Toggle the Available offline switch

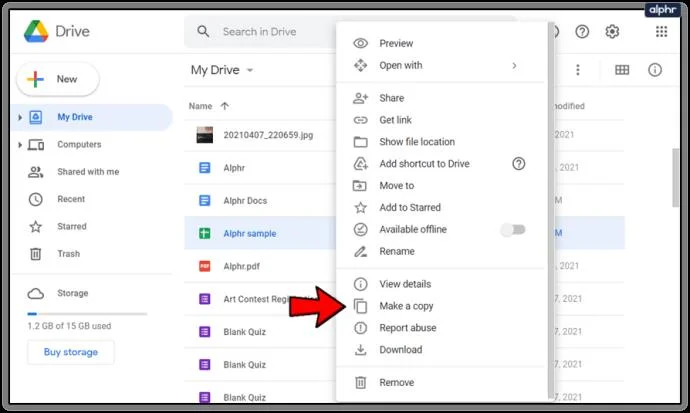(513, 230)
